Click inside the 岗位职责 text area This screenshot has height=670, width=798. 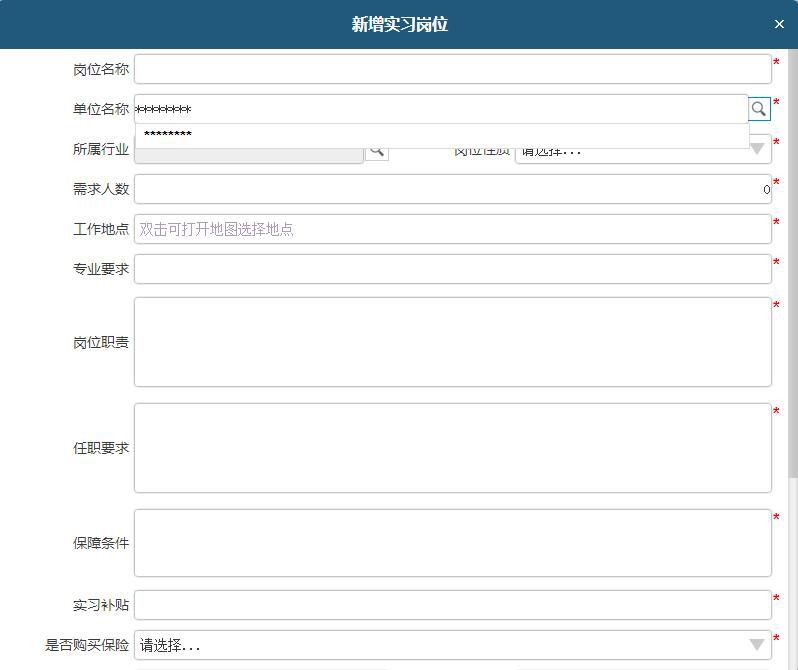[x=452, y=342]
